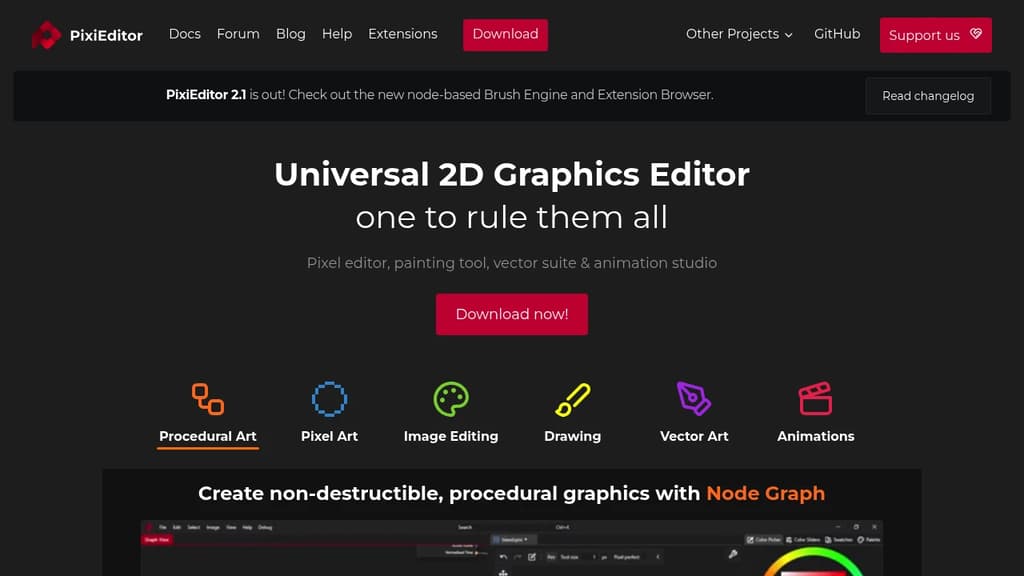Click the Color Picker tab in the preview
The width and height of the screenshot is (1024, 576).
pos(764,539)
